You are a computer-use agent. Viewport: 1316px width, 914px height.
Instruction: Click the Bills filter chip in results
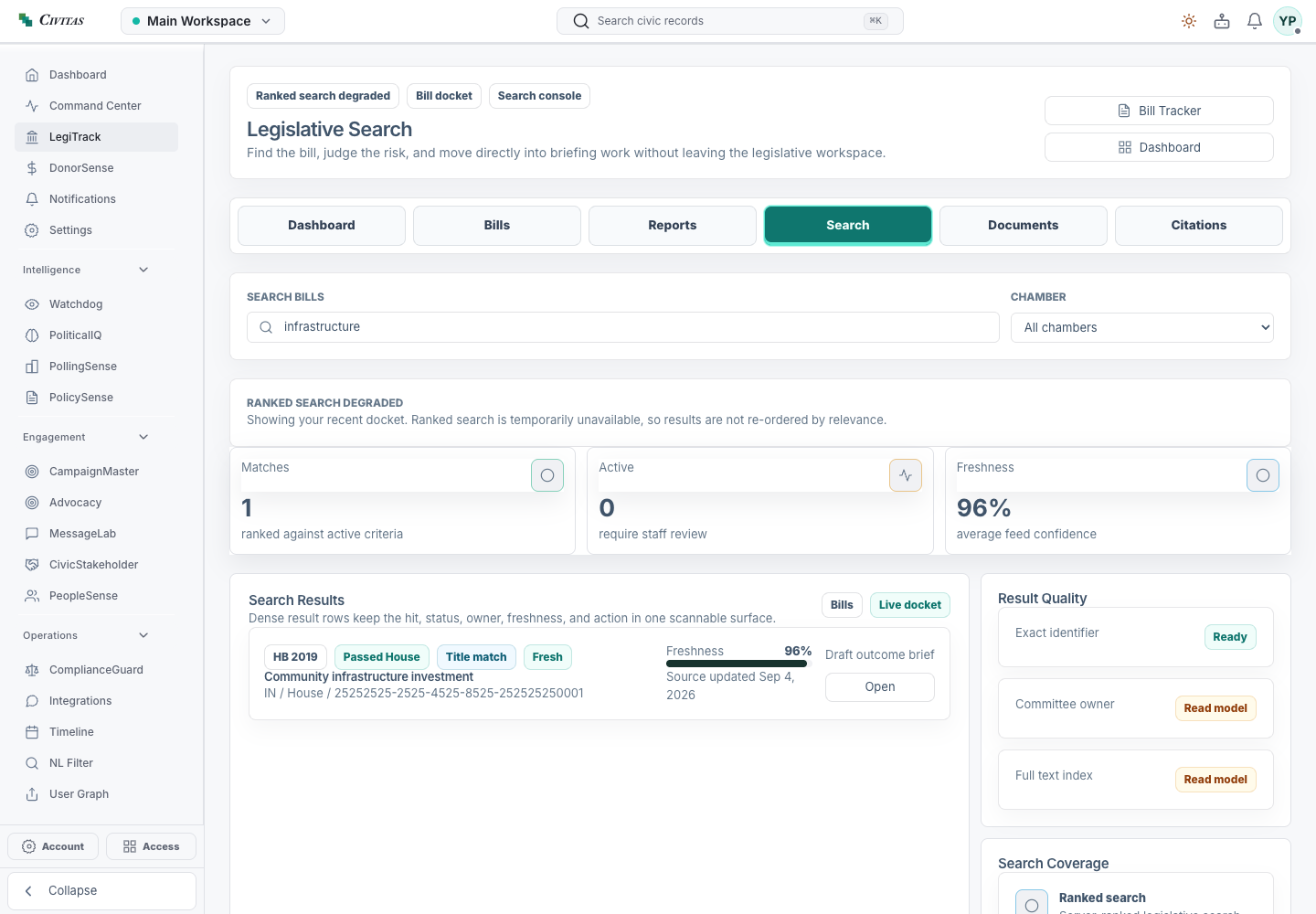pos(842,605)
